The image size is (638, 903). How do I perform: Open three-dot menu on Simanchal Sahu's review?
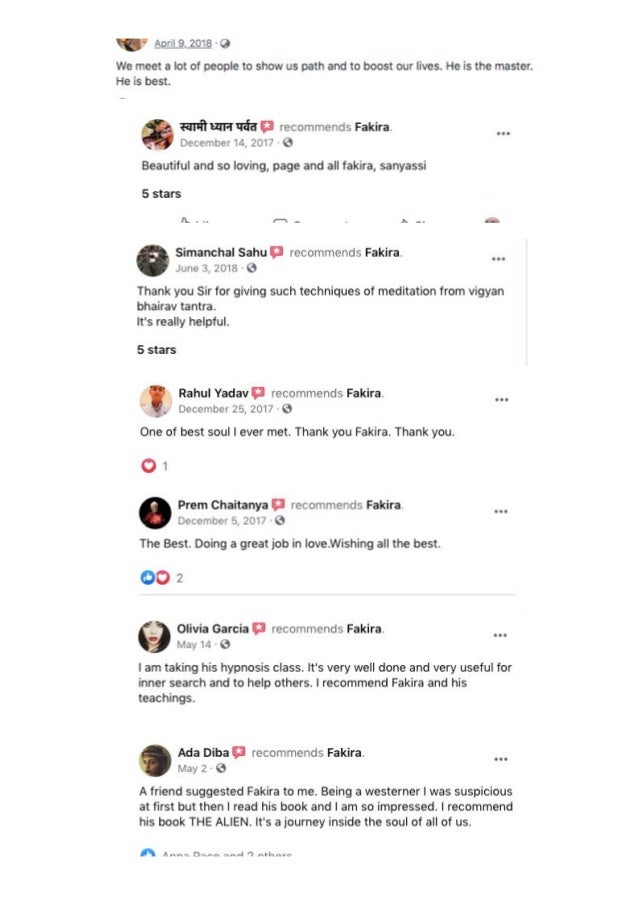coord(498,258)
